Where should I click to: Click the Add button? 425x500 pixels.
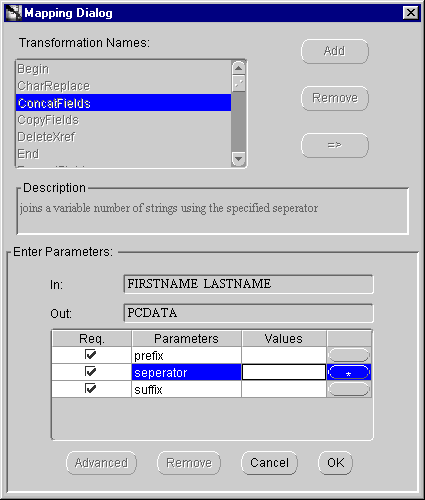click(335, 51)
